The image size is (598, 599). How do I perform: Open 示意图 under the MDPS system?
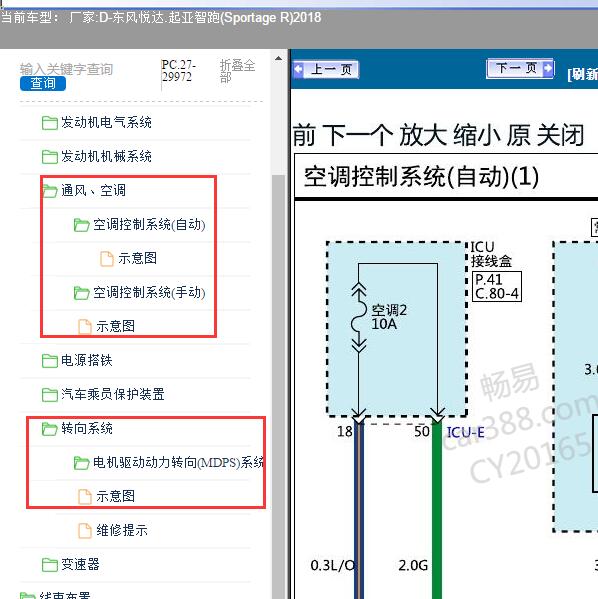(115, 496)
